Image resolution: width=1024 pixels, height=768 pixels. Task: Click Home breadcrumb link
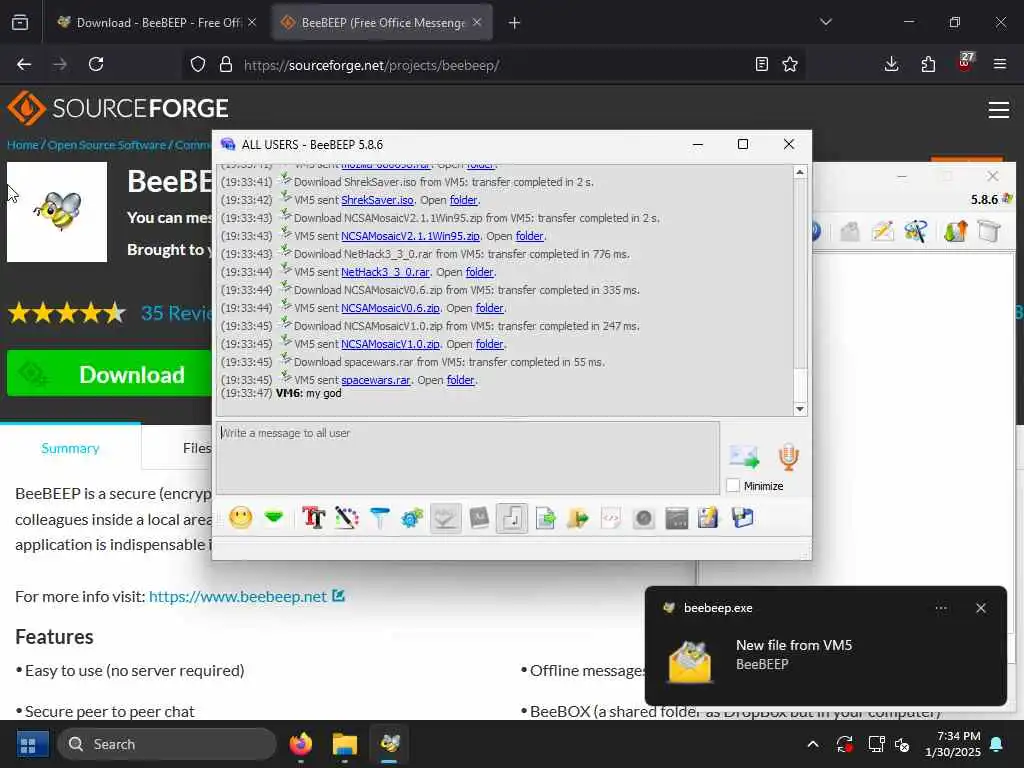click(x=23, y=145)
